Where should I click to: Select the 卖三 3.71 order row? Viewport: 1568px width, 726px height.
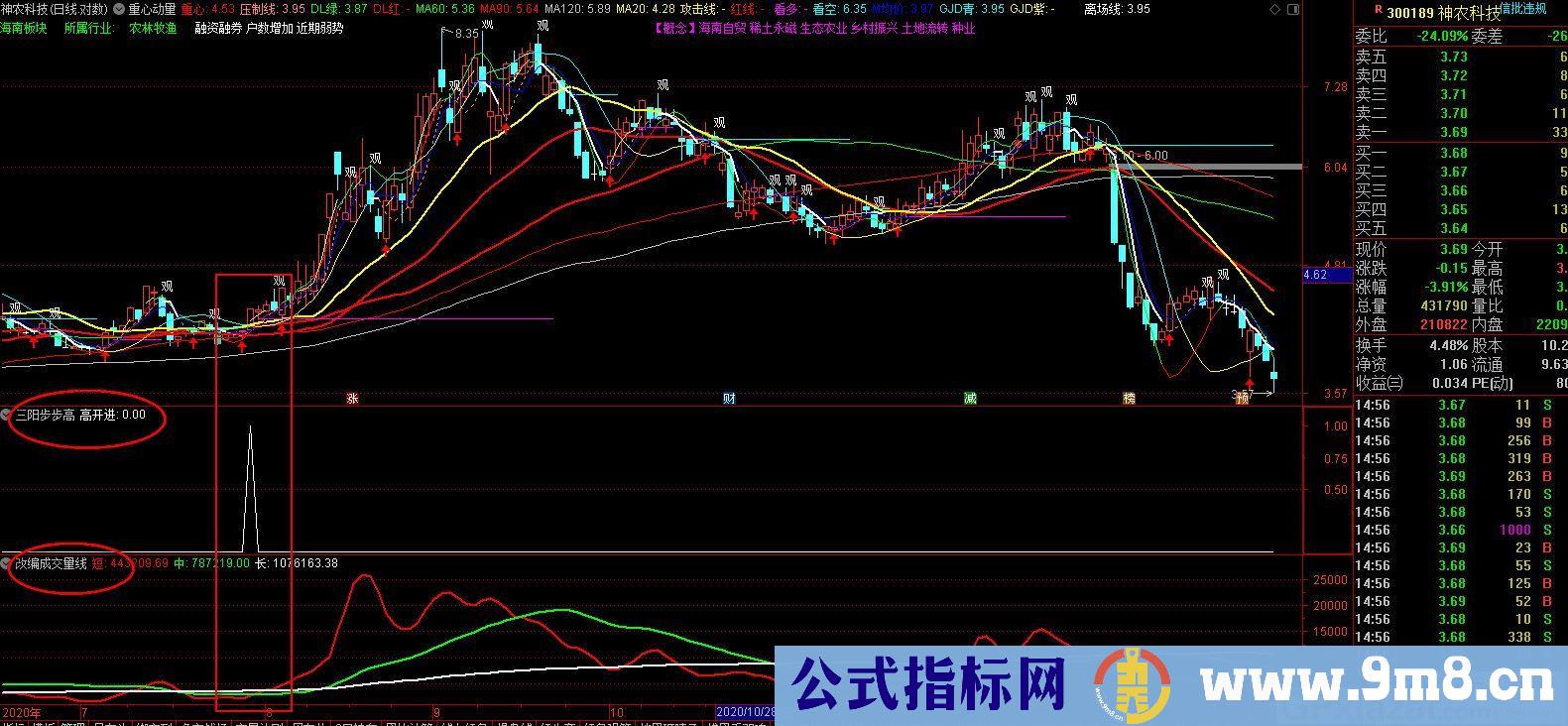(x=1461, y=94)
